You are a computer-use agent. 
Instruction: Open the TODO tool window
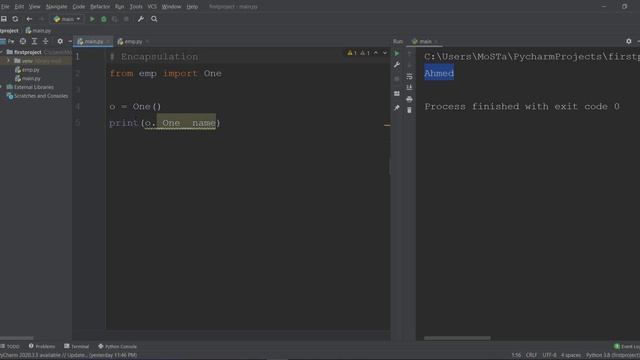10,346
